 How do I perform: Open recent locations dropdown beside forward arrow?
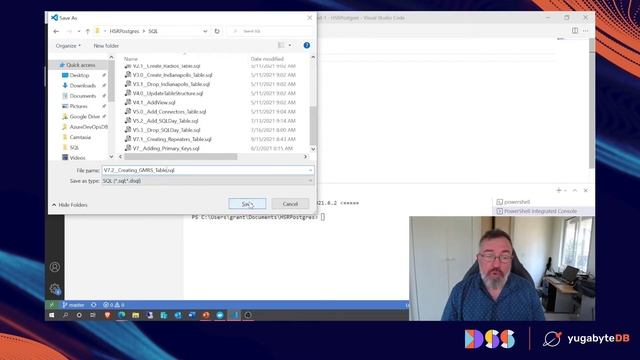point(78,31)
